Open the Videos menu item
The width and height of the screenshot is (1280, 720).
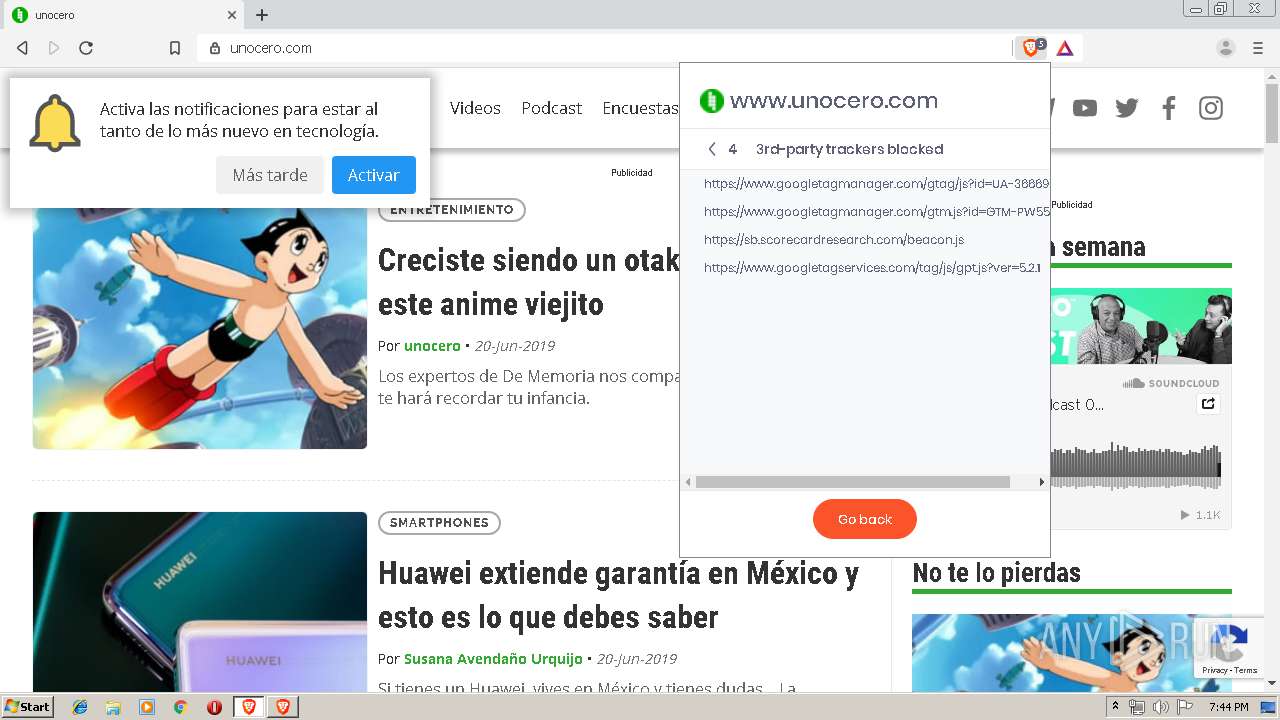475,108
